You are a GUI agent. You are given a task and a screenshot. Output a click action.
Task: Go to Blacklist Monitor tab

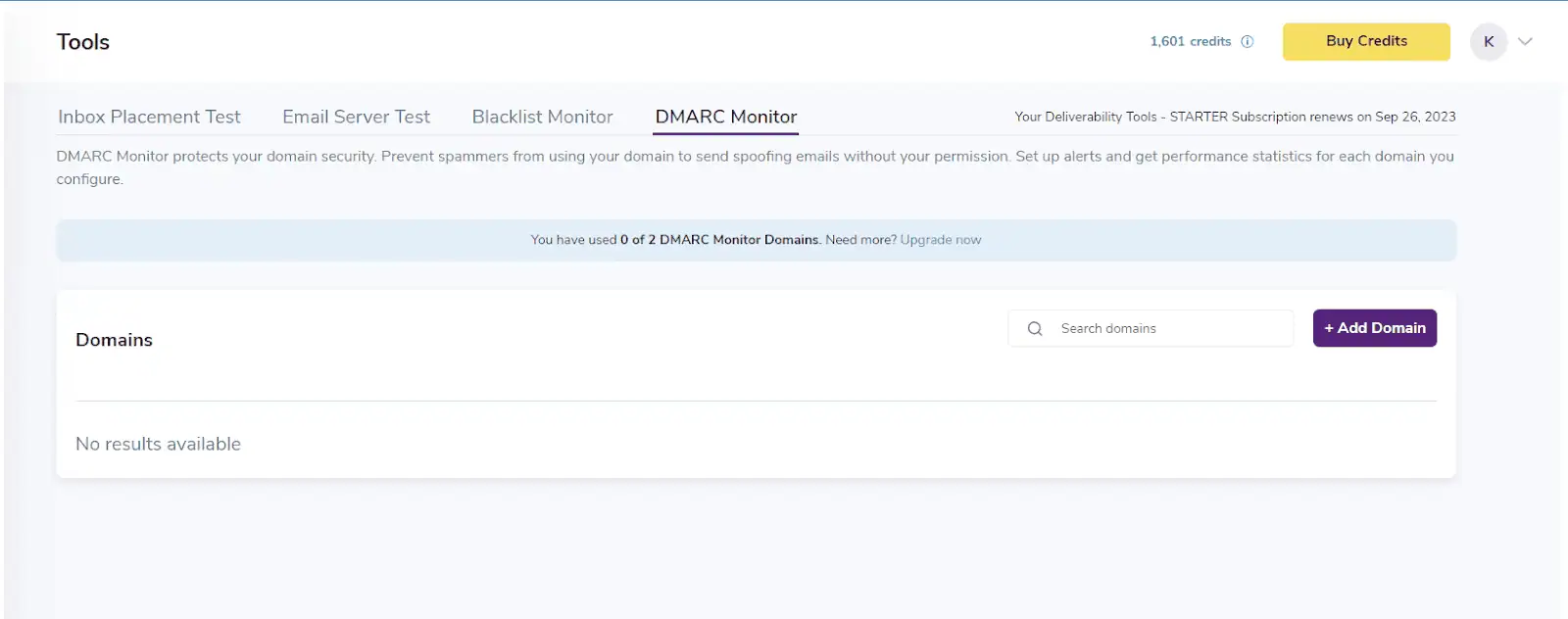point(542,117)
